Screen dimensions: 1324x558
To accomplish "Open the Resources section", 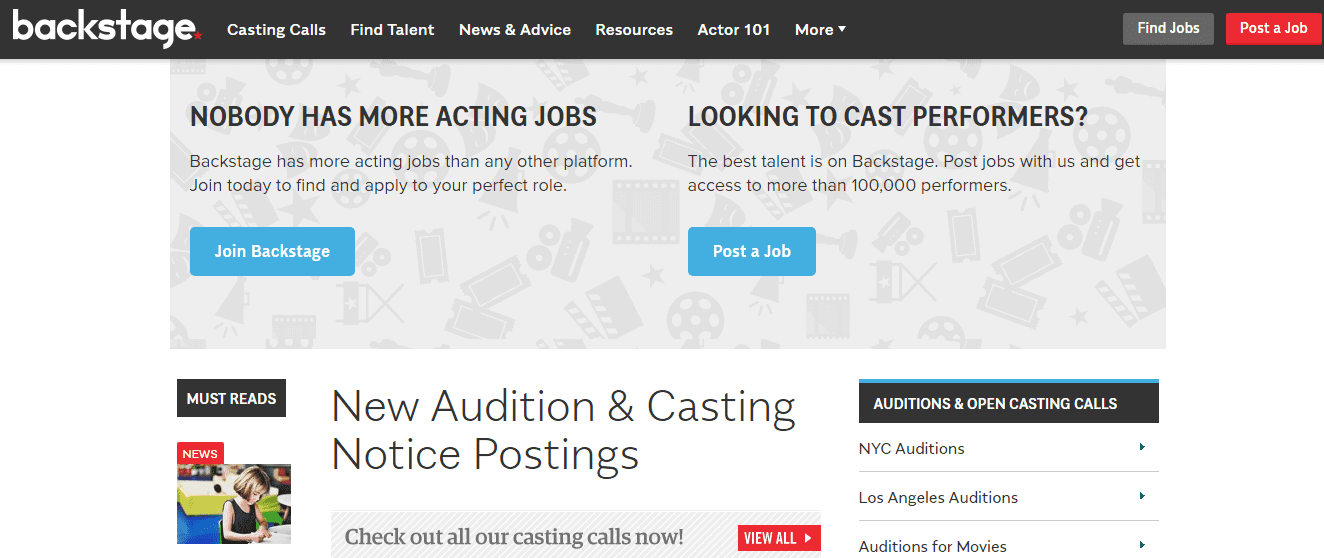I will 634,30.
